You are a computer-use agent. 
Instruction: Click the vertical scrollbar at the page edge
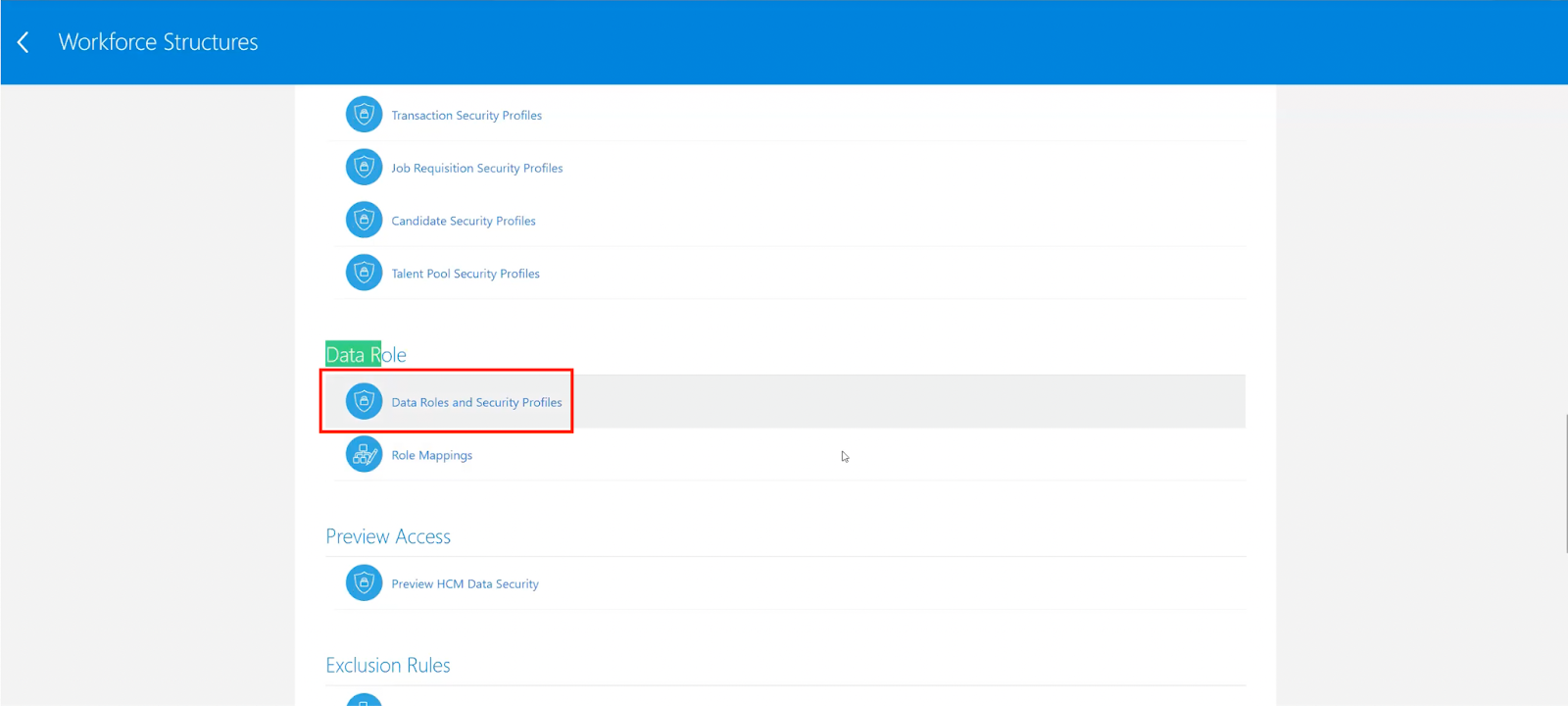[1565, 483]
